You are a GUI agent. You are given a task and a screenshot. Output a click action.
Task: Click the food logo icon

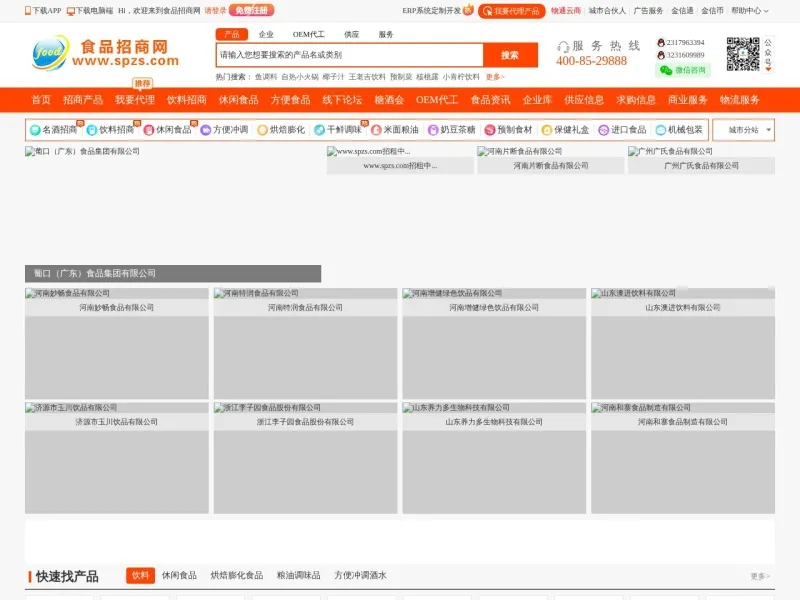50,53
